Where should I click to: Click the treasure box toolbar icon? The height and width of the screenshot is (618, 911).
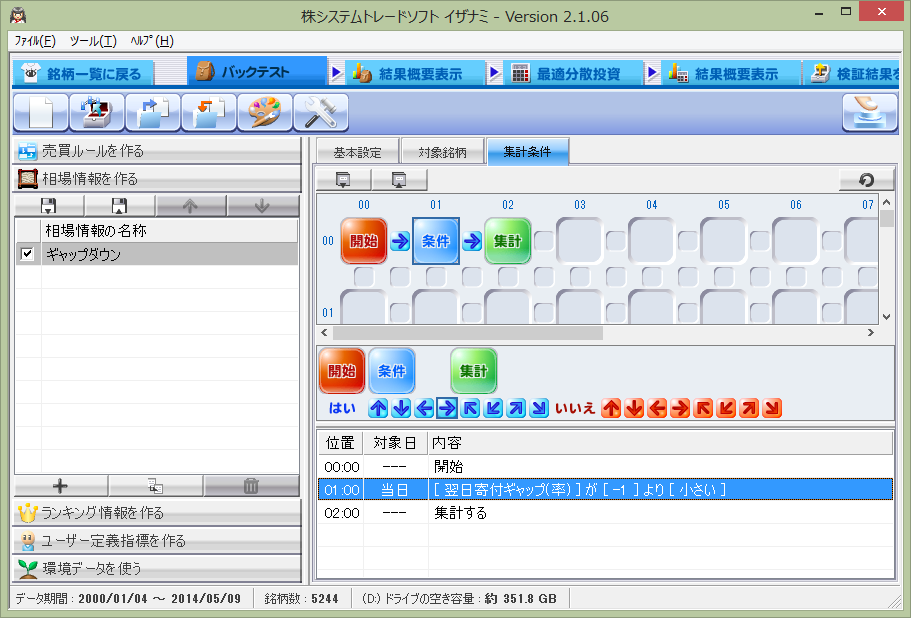pyautogui.click(x=97, y=112)
